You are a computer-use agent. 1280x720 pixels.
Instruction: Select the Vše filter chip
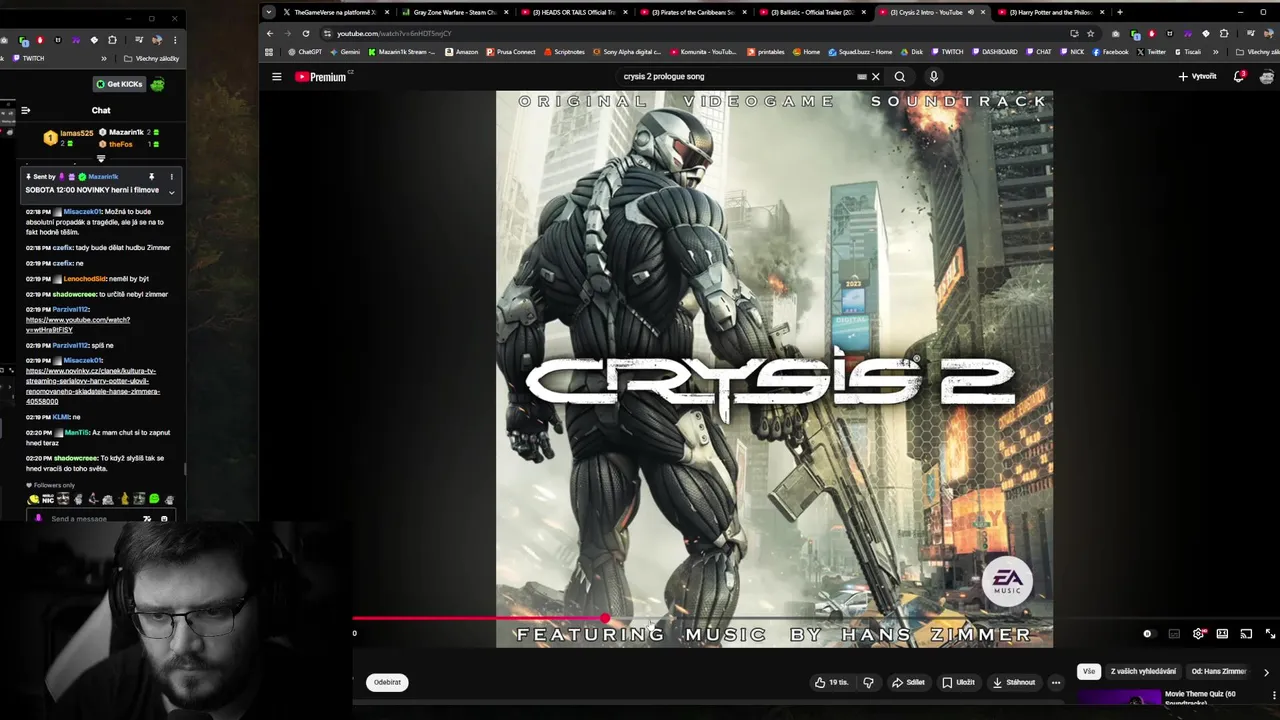(1089, 671)
